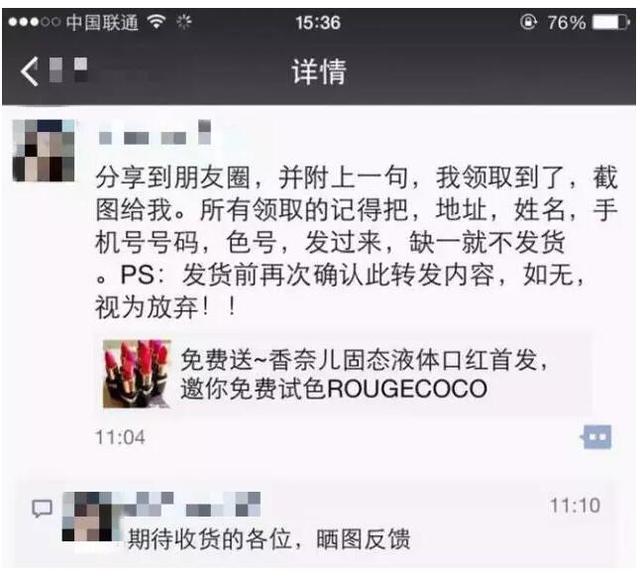Viewport: 640px width, 577px height.
Task: Tap the 15:36 status bar clock
Action: coord(318,22)
